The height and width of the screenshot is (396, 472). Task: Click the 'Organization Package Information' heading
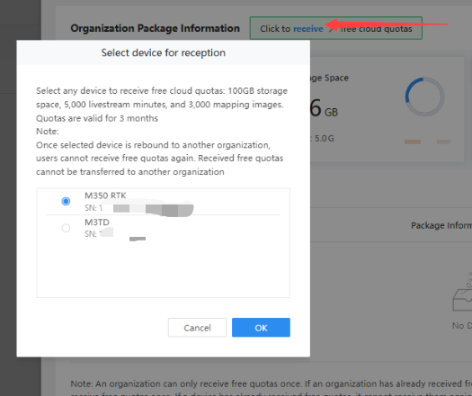[155, 28]
